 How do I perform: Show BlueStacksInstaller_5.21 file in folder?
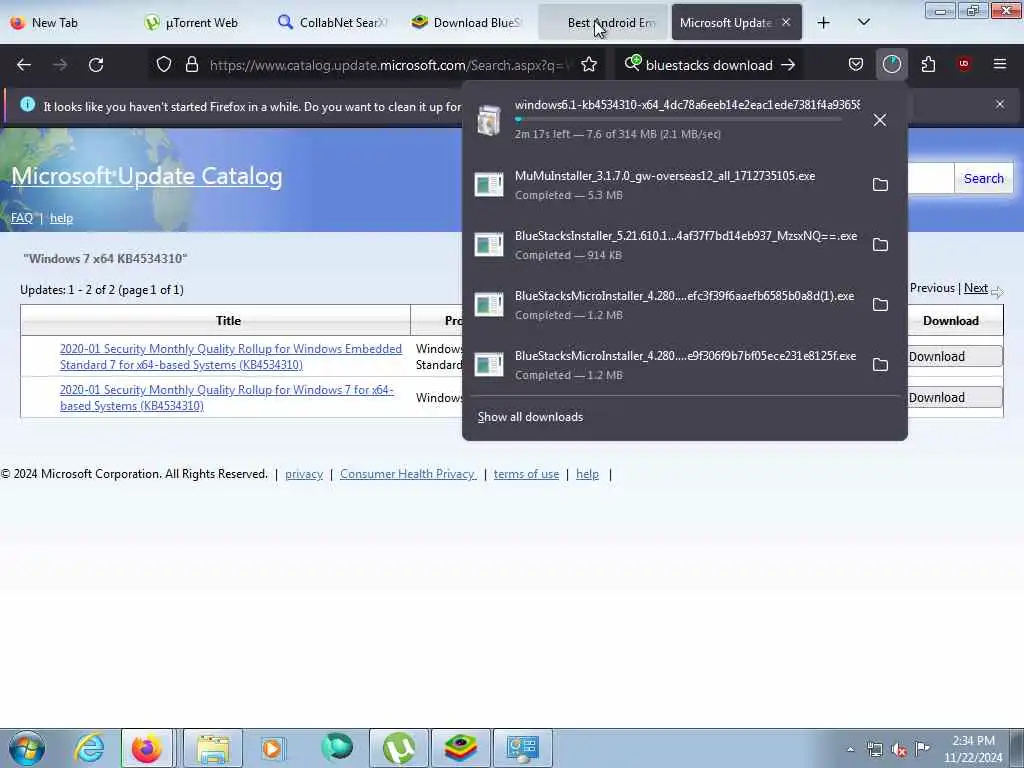tap(880, 245)
